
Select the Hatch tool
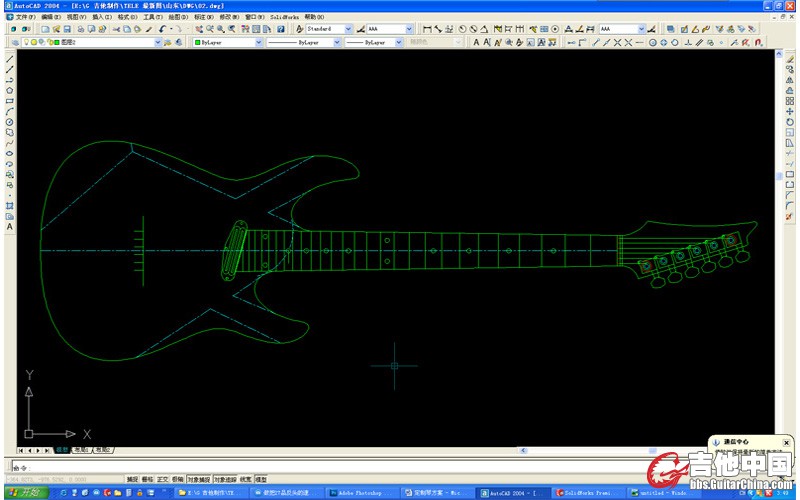coord(10,206)
